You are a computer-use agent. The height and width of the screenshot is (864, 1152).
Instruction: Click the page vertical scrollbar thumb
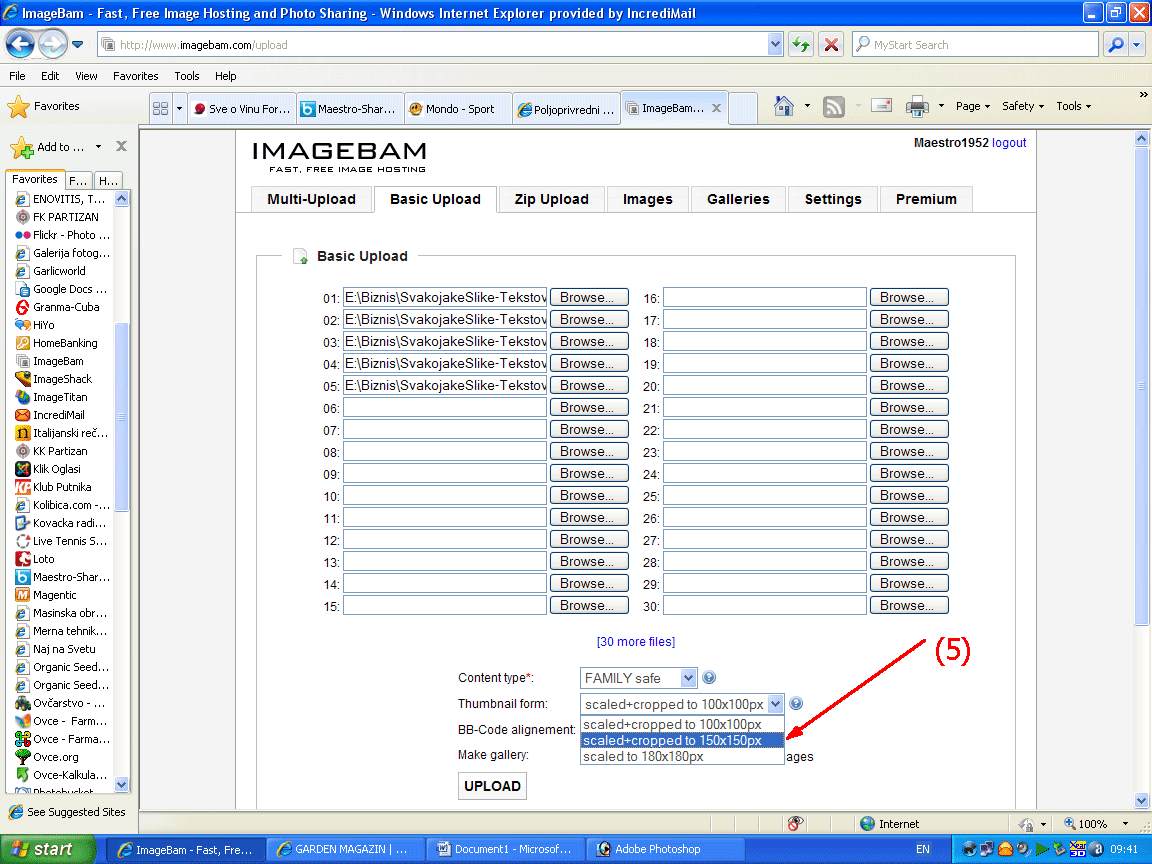(x=1141, y=386)
